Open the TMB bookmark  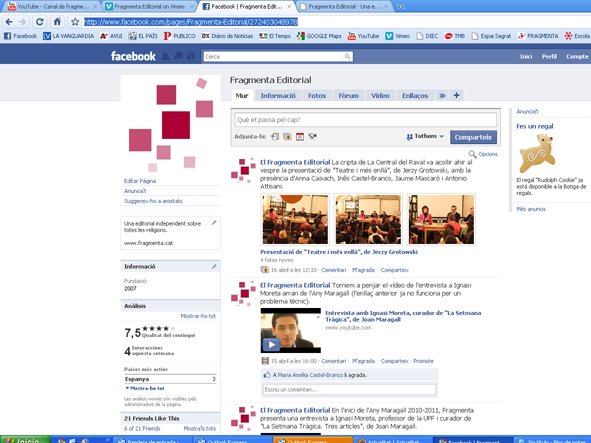point(455,36)
